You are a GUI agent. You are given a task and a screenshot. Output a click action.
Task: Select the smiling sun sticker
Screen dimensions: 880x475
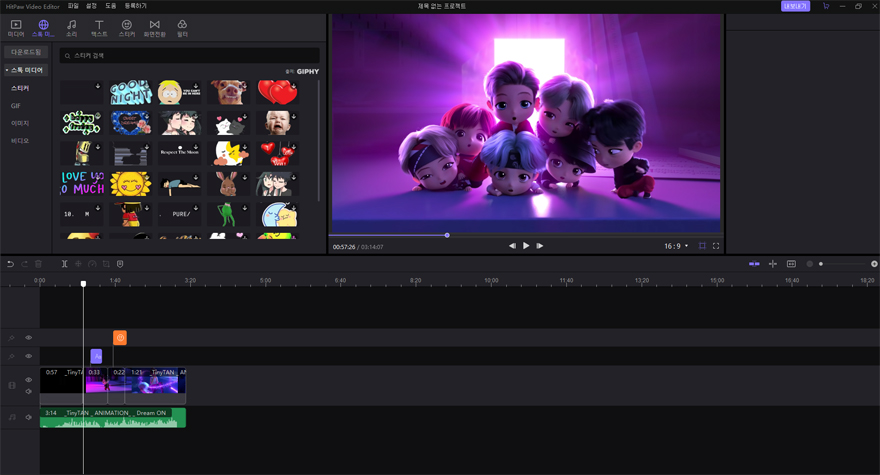tap(131, 184)
